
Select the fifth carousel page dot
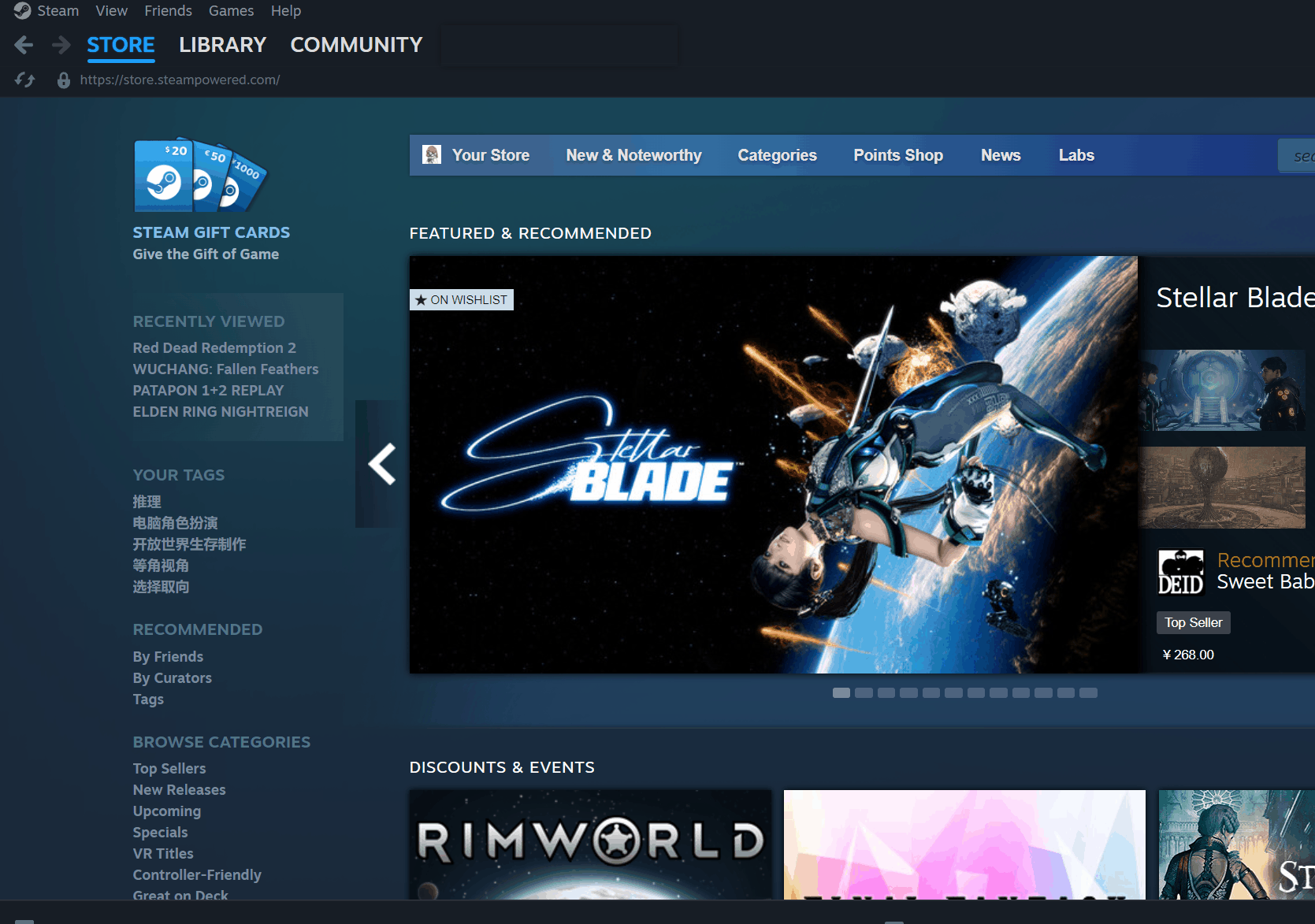pyautogui.click(x=931, y=693)
